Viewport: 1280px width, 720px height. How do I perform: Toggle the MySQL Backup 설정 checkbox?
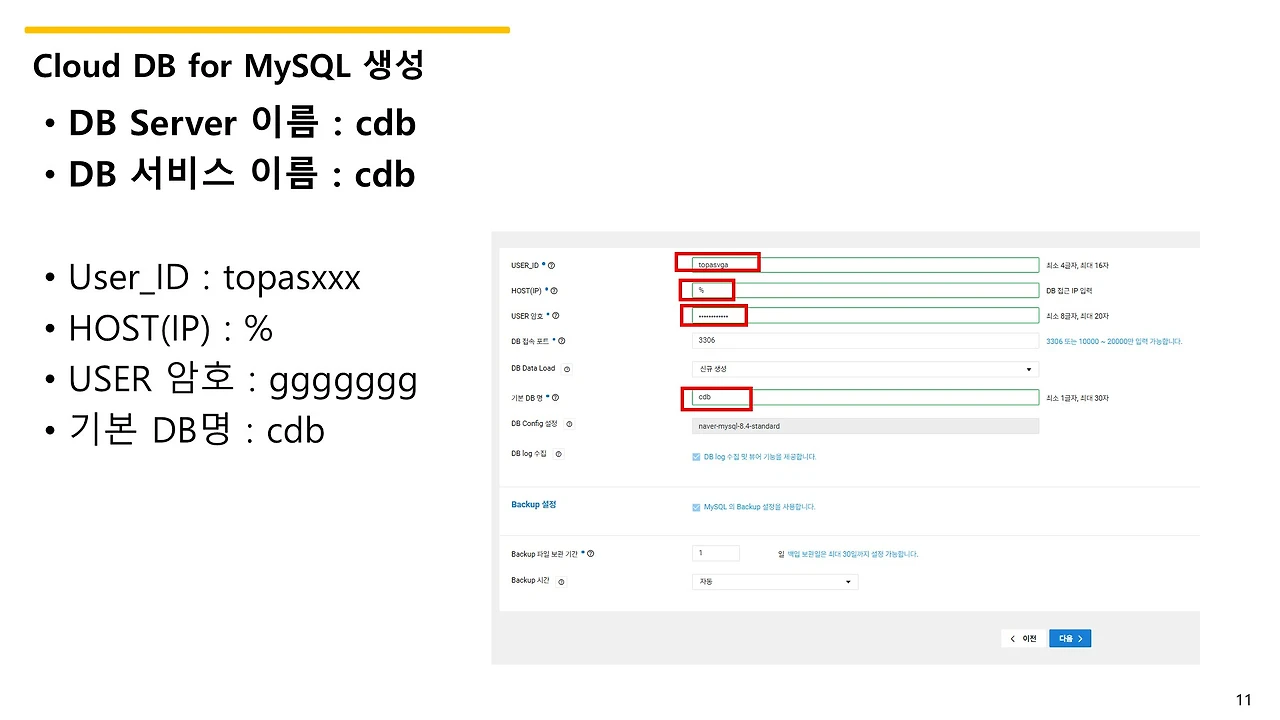696,506
